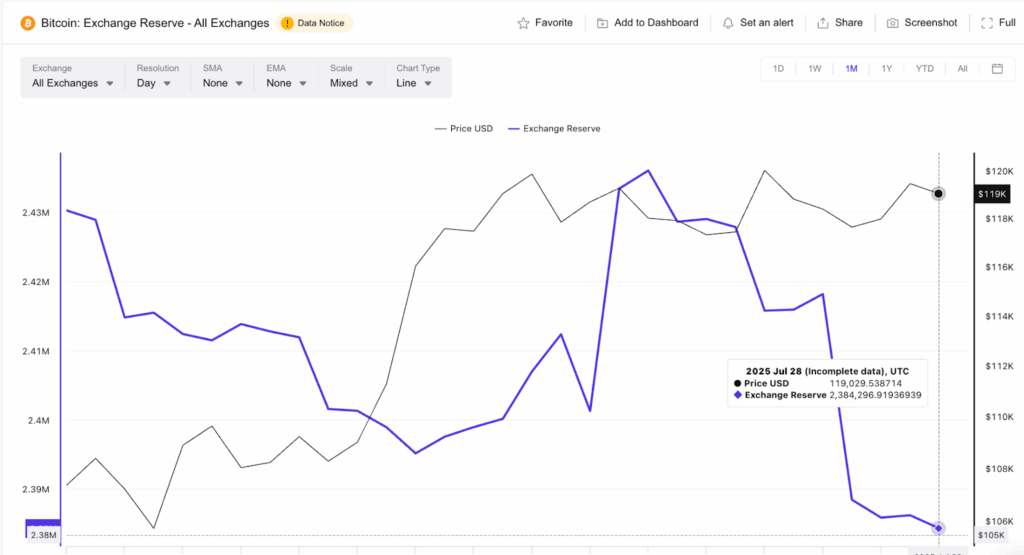Open the SMA None dropdown
1024x555 pixels.
point(221,84)
